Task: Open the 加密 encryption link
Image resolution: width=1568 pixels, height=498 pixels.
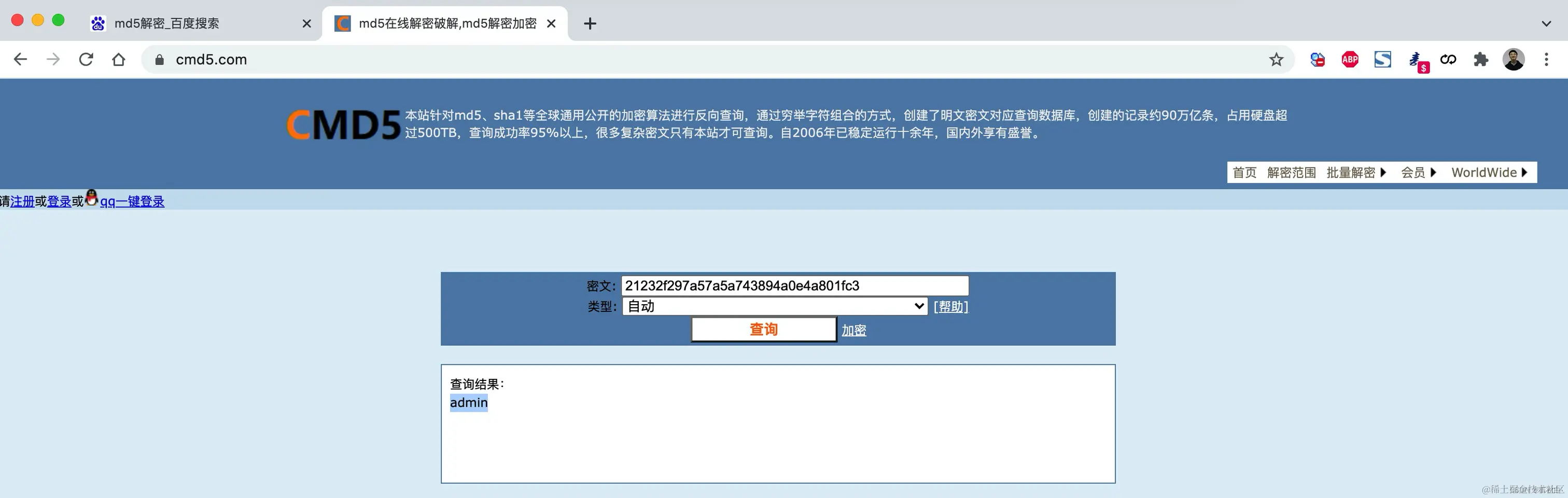Action: tap(853, 330)
